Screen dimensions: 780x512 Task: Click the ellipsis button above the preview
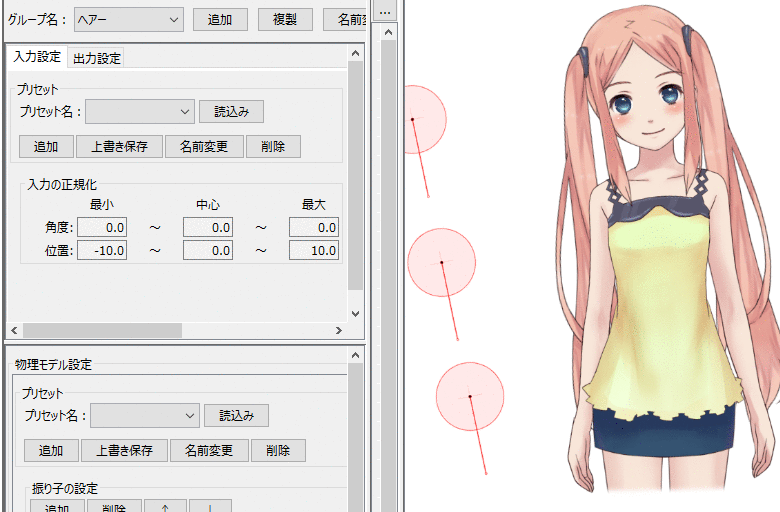click(x=385, y=12)
